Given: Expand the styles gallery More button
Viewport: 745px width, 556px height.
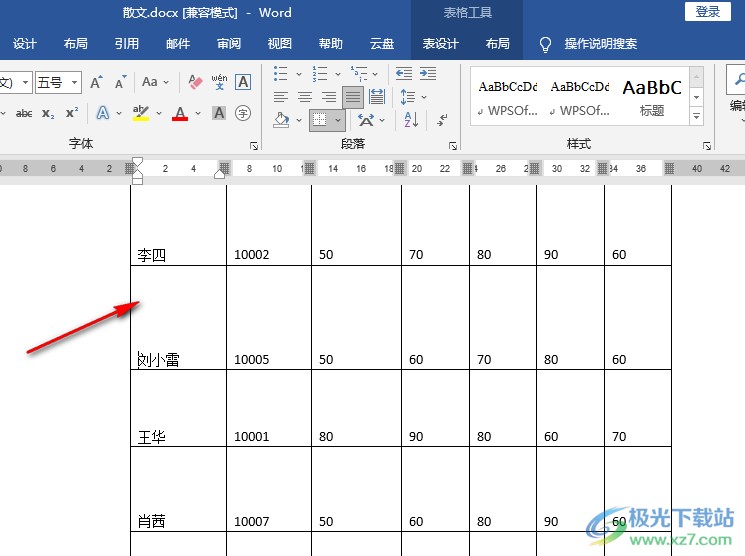Looking at the screenshot, I should click(696, 115).
